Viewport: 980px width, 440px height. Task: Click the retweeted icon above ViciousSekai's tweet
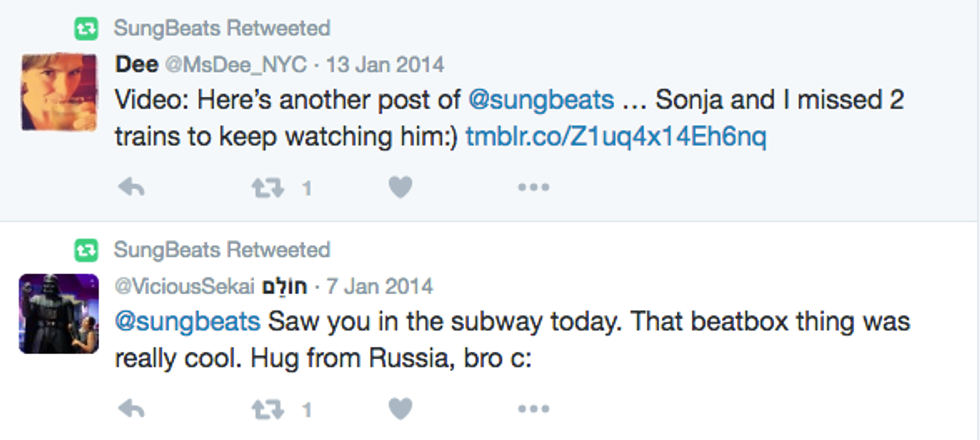[87, 249]
